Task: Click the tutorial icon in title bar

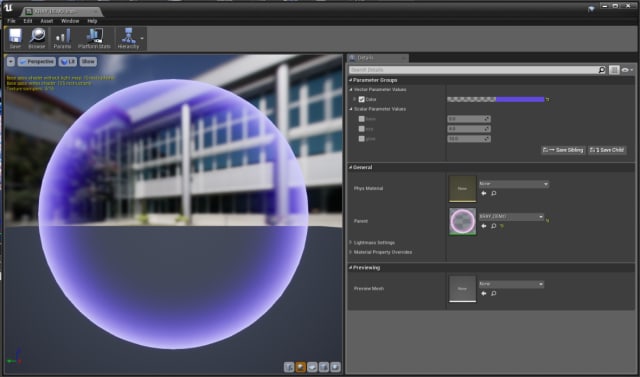Action: click(x=591, y=9)
